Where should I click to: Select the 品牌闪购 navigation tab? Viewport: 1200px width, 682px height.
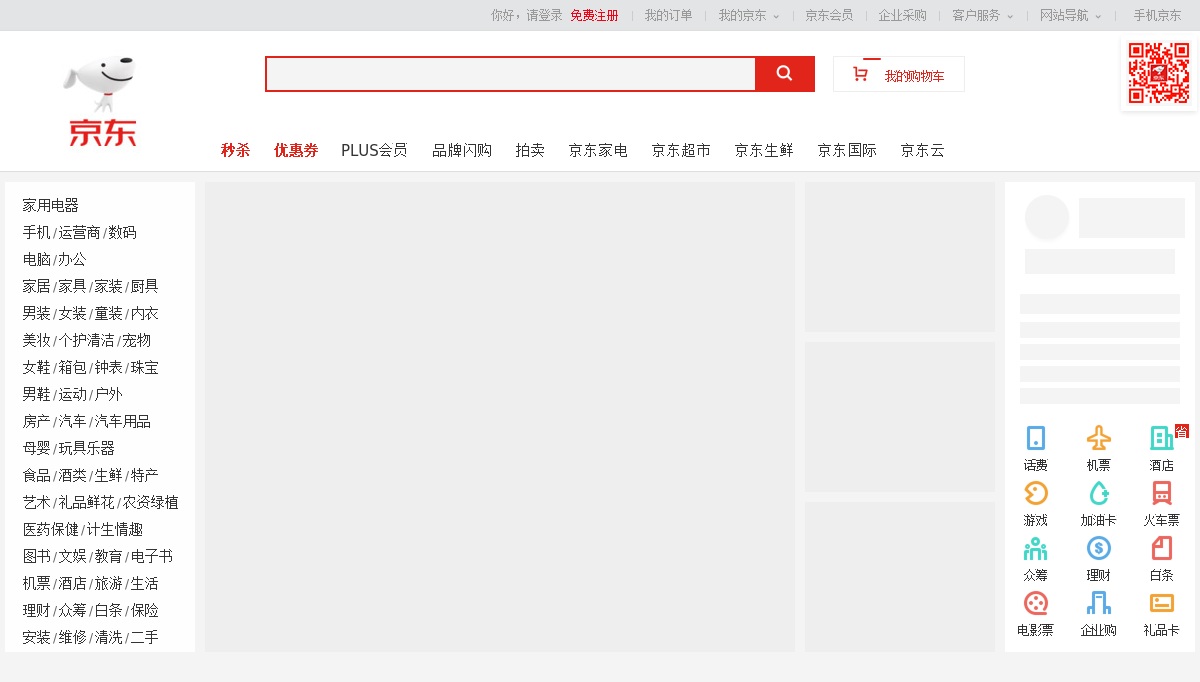462,150
